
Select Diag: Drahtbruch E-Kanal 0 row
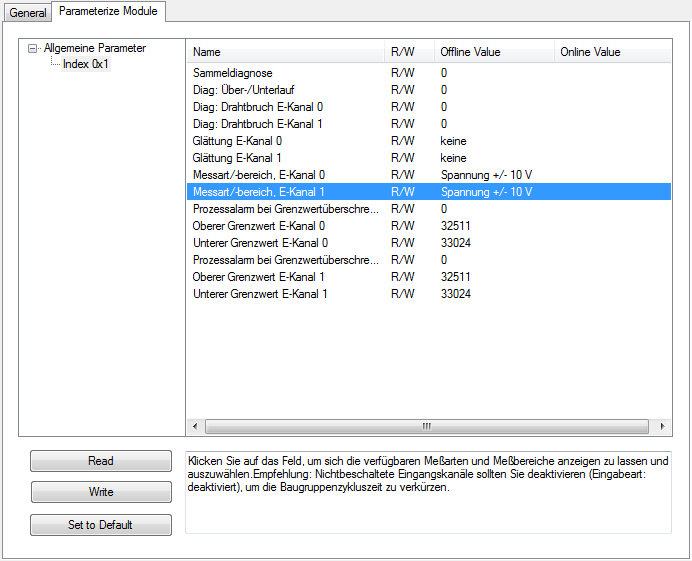click(x=429, y=107)
